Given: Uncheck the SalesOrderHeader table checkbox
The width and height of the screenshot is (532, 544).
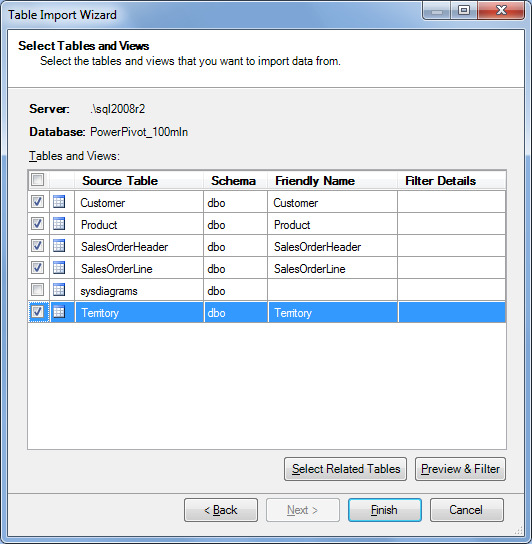Looking at the screenshot, I should (x=37, y=246).
